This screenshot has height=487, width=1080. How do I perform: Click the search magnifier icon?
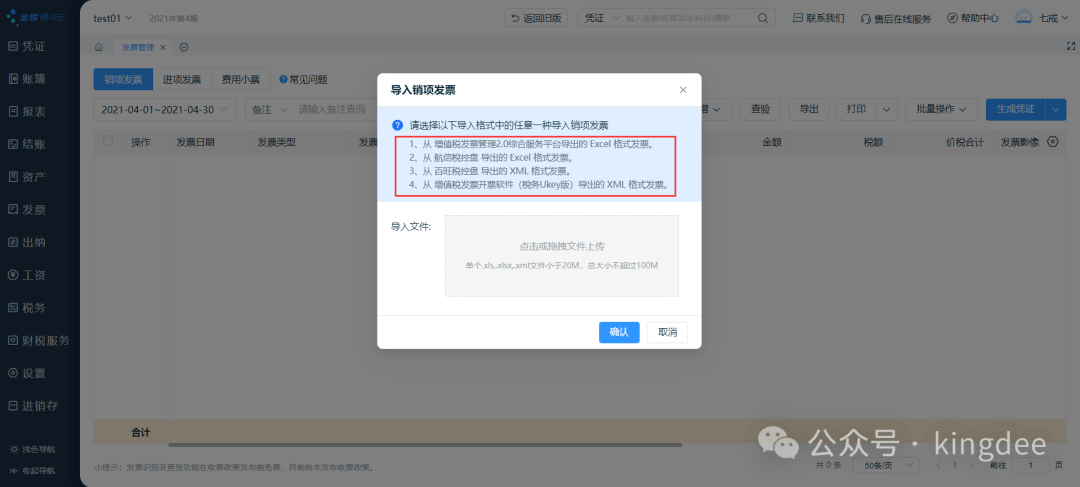763,18
